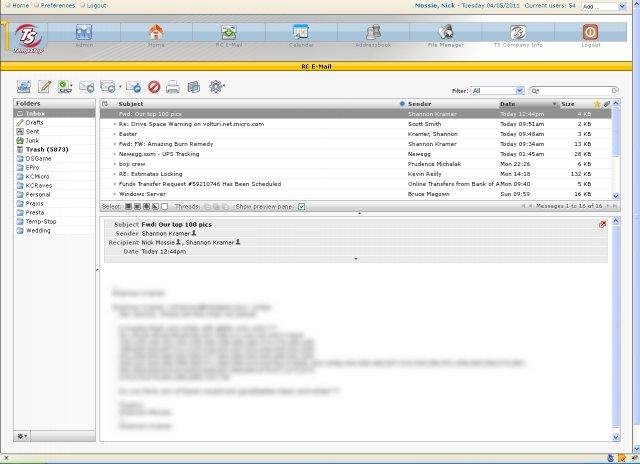The image size is (640, 464).
Task: Collapse the preview pane splitter arrow
Action: (360, 213)
